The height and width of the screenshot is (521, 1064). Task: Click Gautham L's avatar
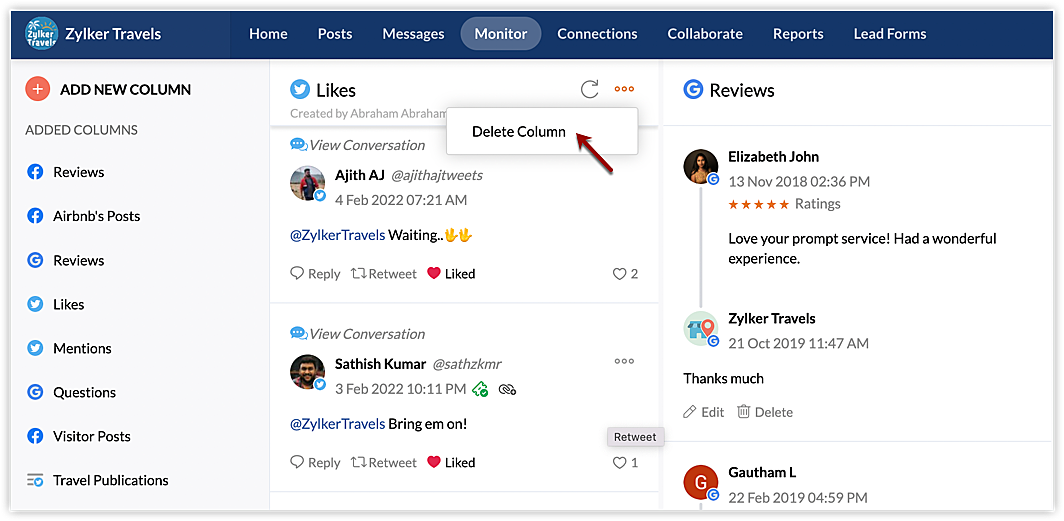point(700,482)
